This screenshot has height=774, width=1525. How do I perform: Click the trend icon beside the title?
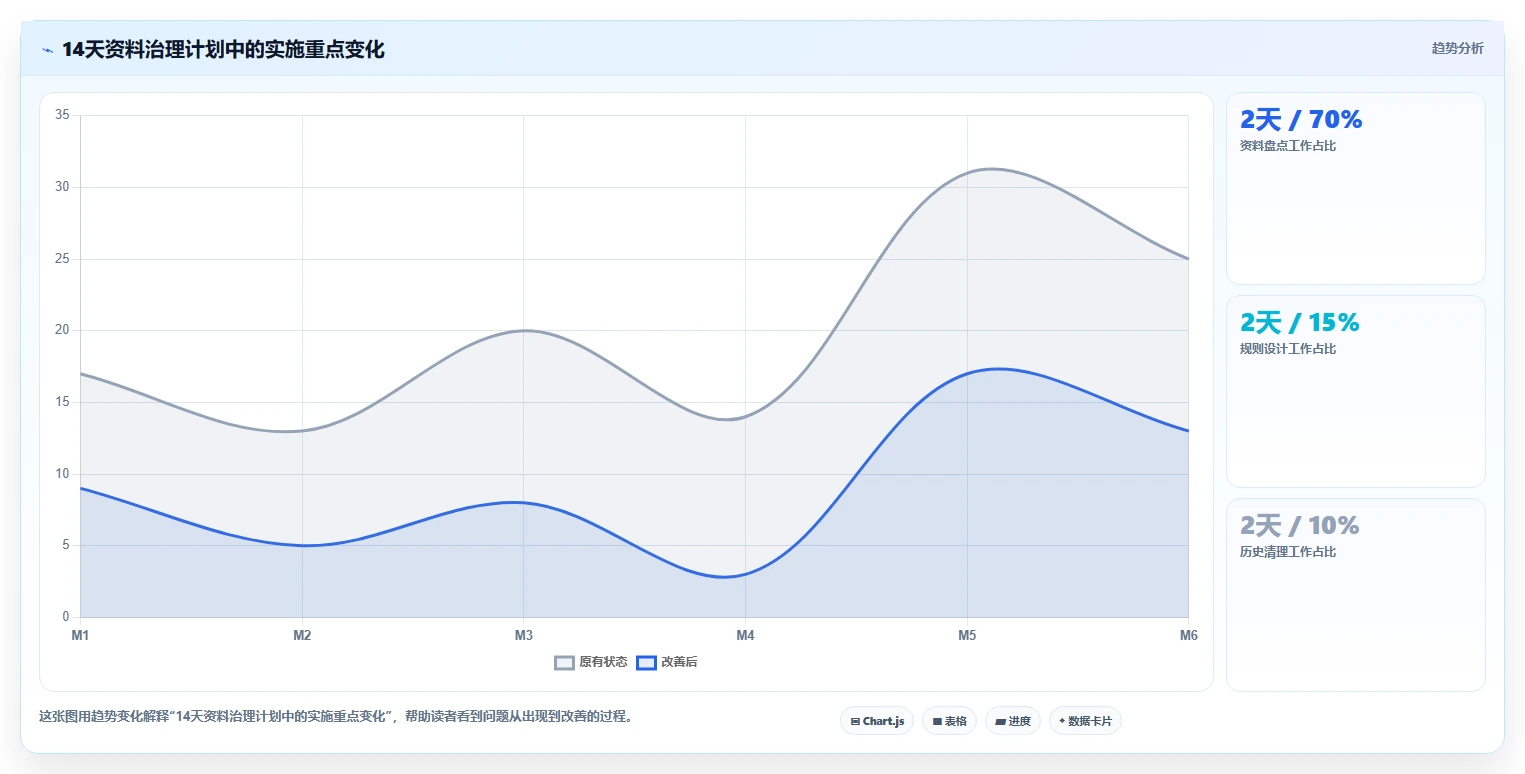click(x=47, y=50)
